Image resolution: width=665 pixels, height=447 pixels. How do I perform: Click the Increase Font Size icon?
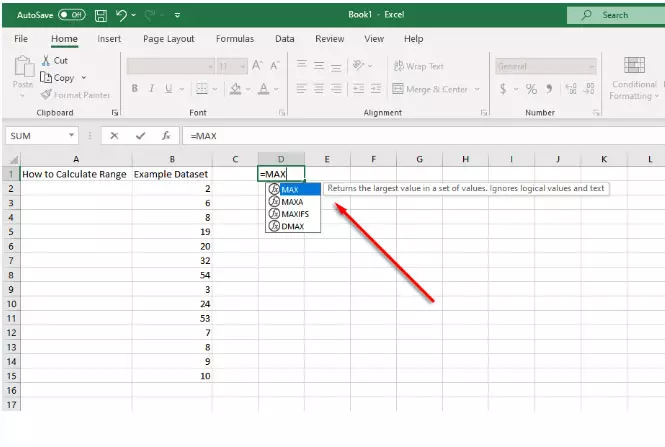click(257, 65)
